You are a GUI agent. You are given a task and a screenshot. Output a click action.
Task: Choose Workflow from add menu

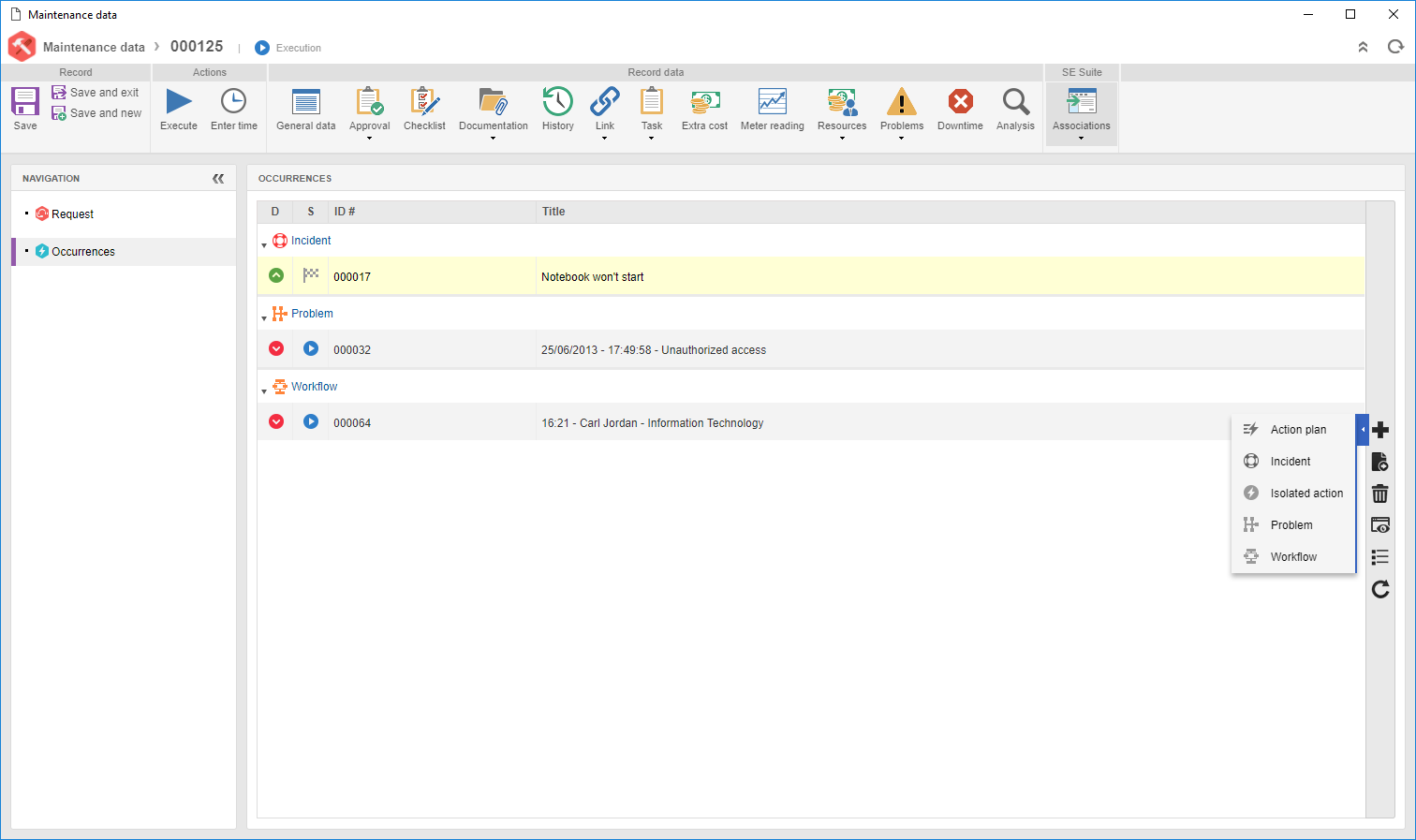tap(1293, 557)
